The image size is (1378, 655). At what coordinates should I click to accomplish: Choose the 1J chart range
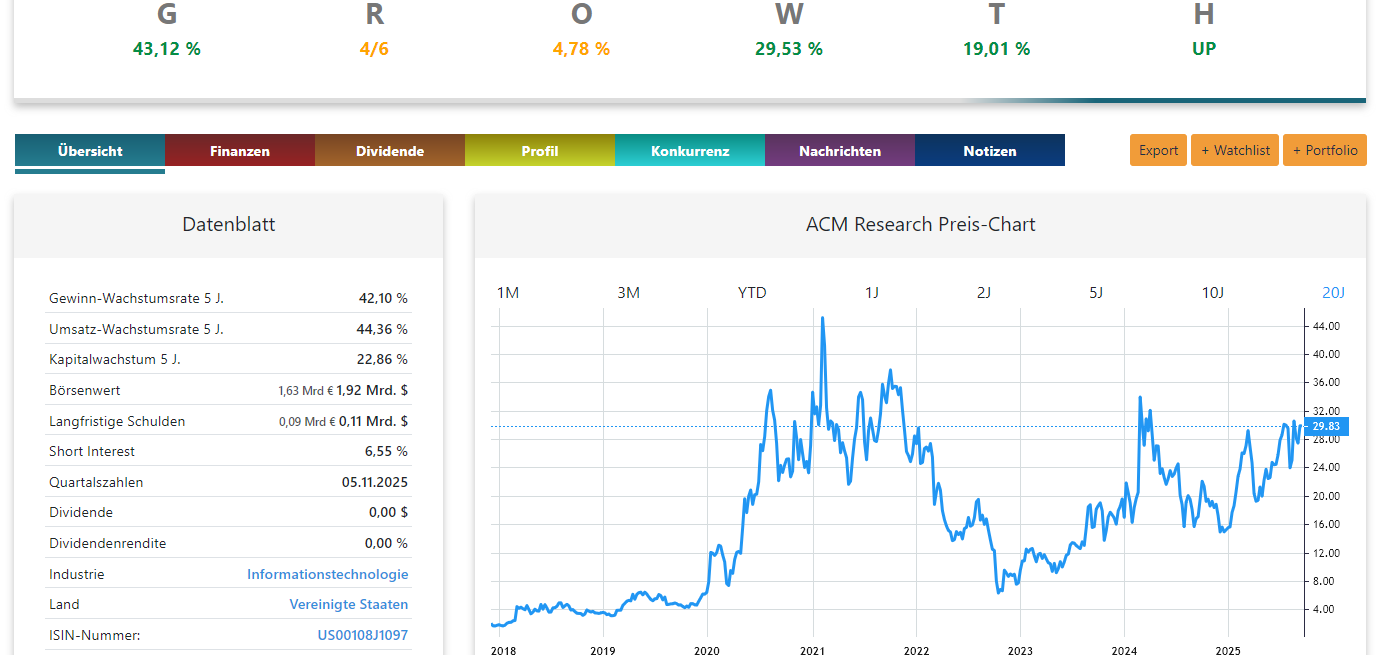coord(872,292)
